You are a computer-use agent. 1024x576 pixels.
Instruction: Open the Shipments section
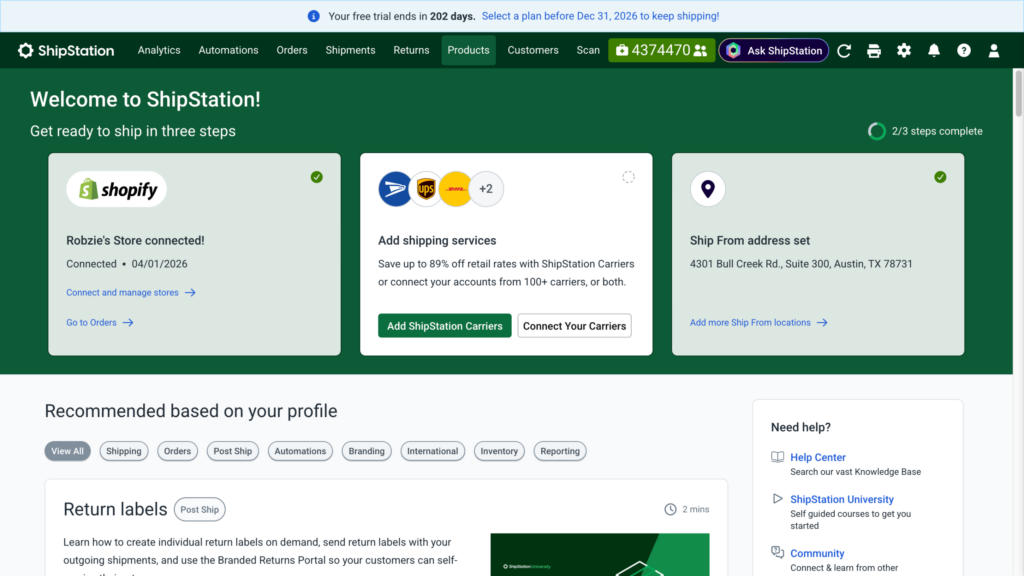[350, 50]
